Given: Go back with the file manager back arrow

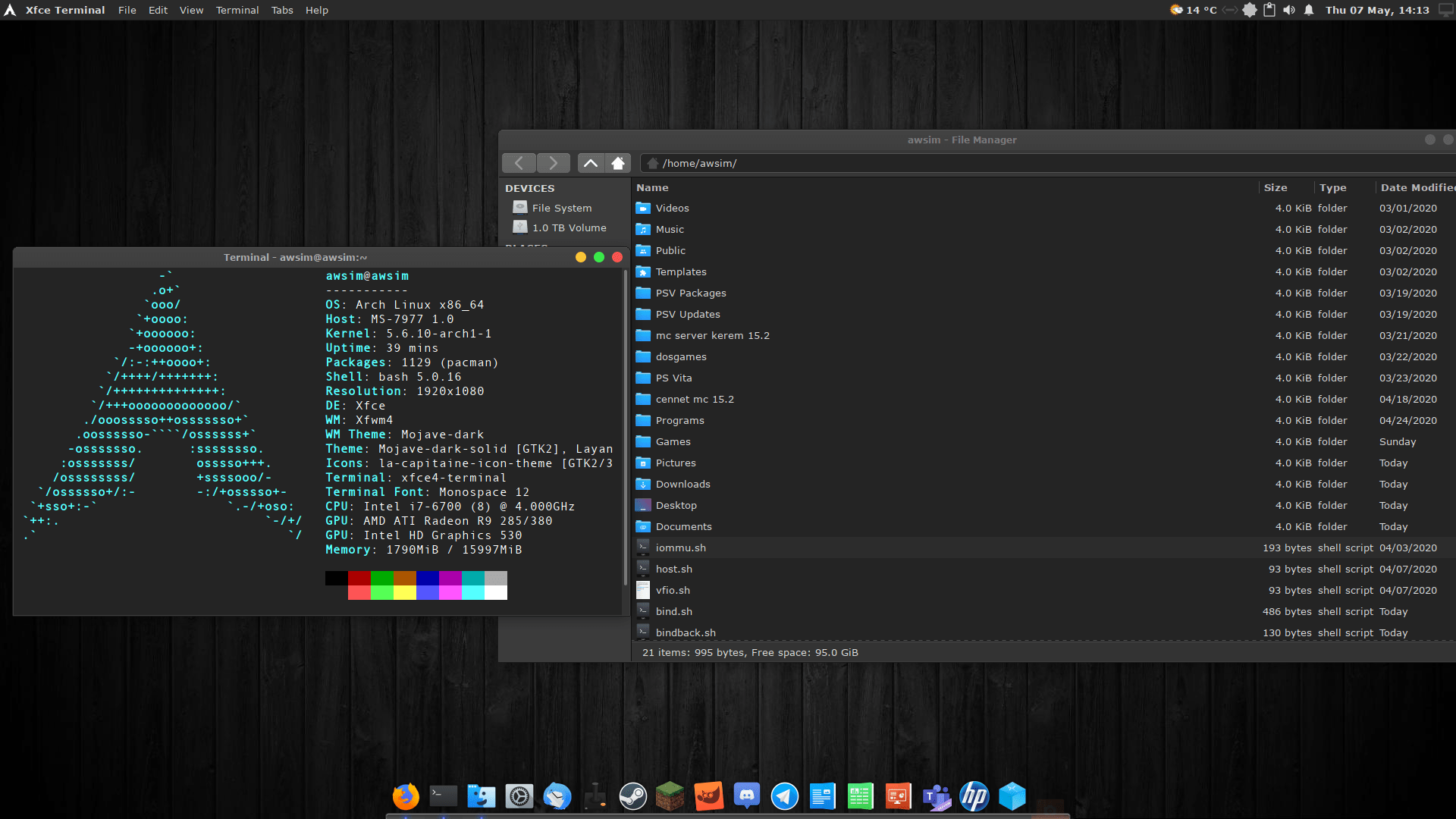Looking at the screenshot, I should point(519,163).
